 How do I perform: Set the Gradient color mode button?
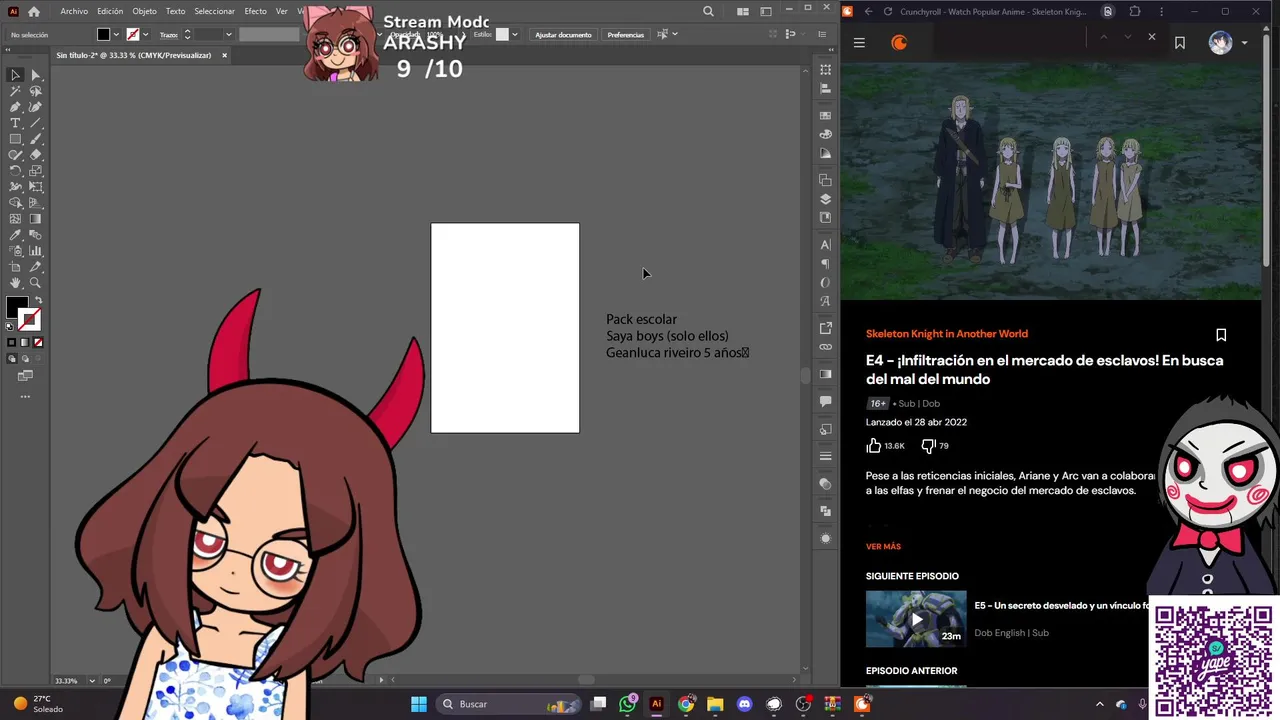click(25, 343)
